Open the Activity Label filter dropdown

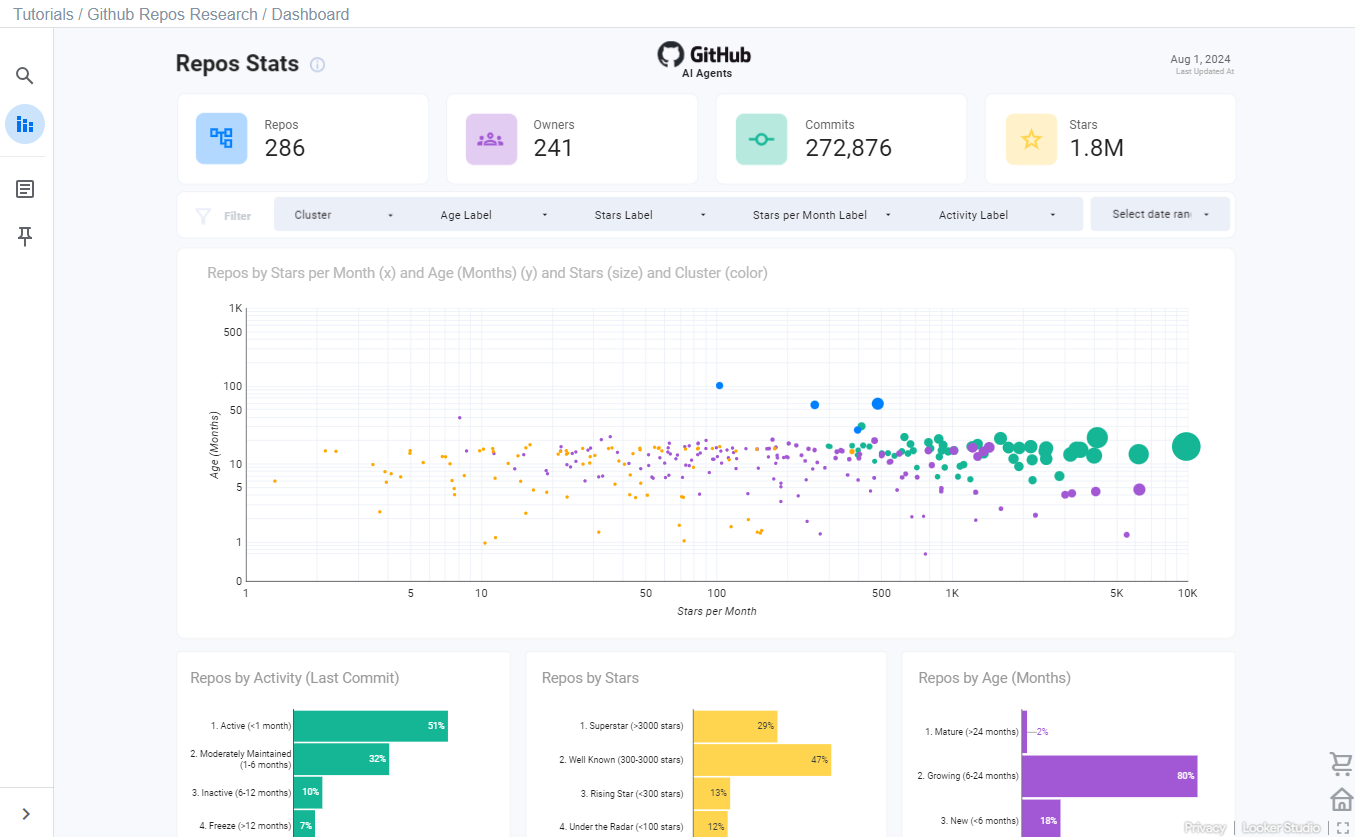[998, 214]
